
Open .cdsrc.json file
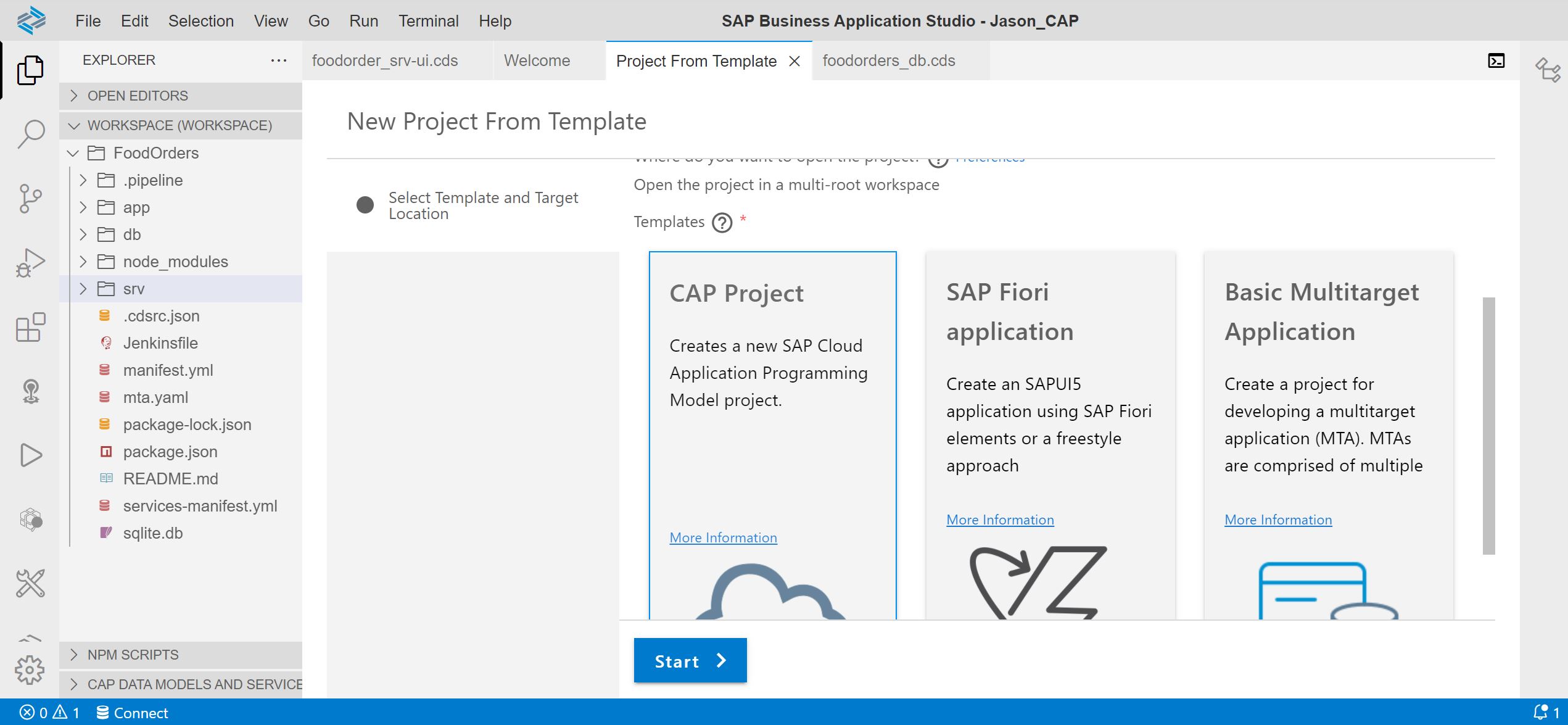(161, 316)
